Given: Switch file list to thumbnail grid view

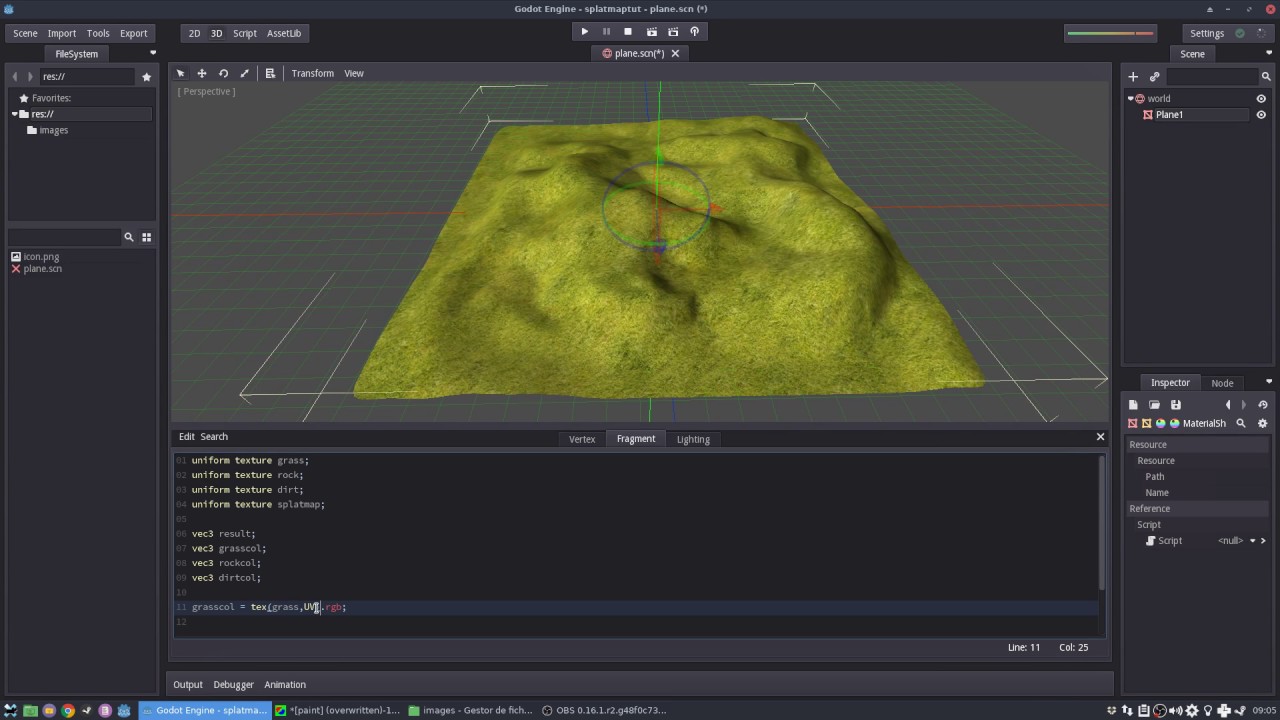Looking at the screenshot, I should tap(146, 237).
